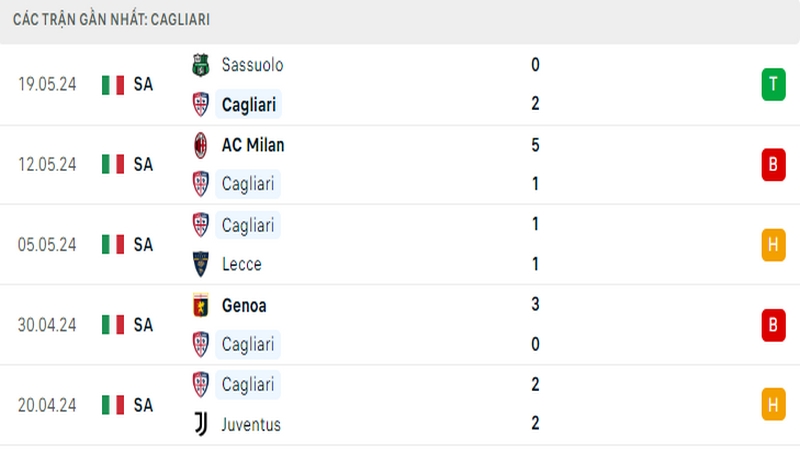Click the orange H badge for Juventus match

pyautogui.click(x=773, y=405)
